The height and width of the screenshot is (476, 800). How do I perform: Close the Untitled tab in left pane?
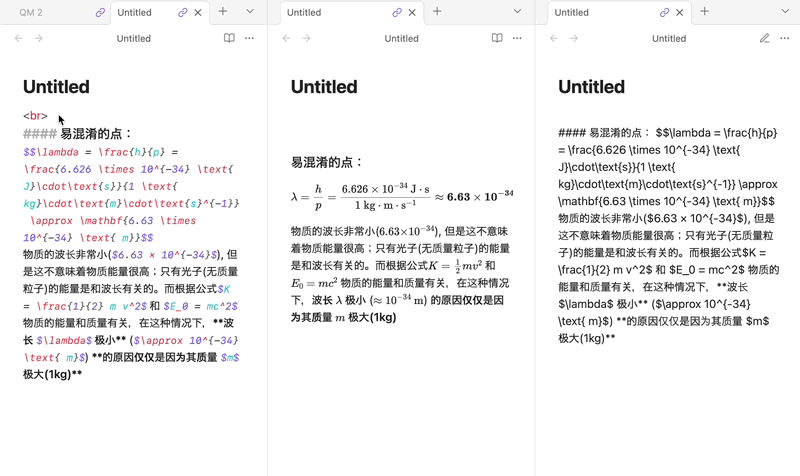198,13
